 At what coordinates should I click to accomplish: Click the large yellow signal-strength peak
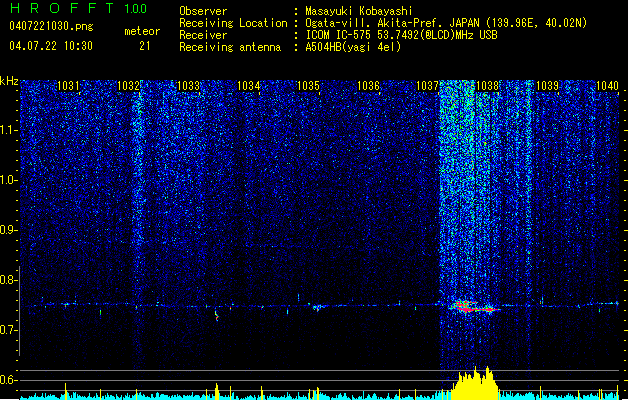point(476,384)
